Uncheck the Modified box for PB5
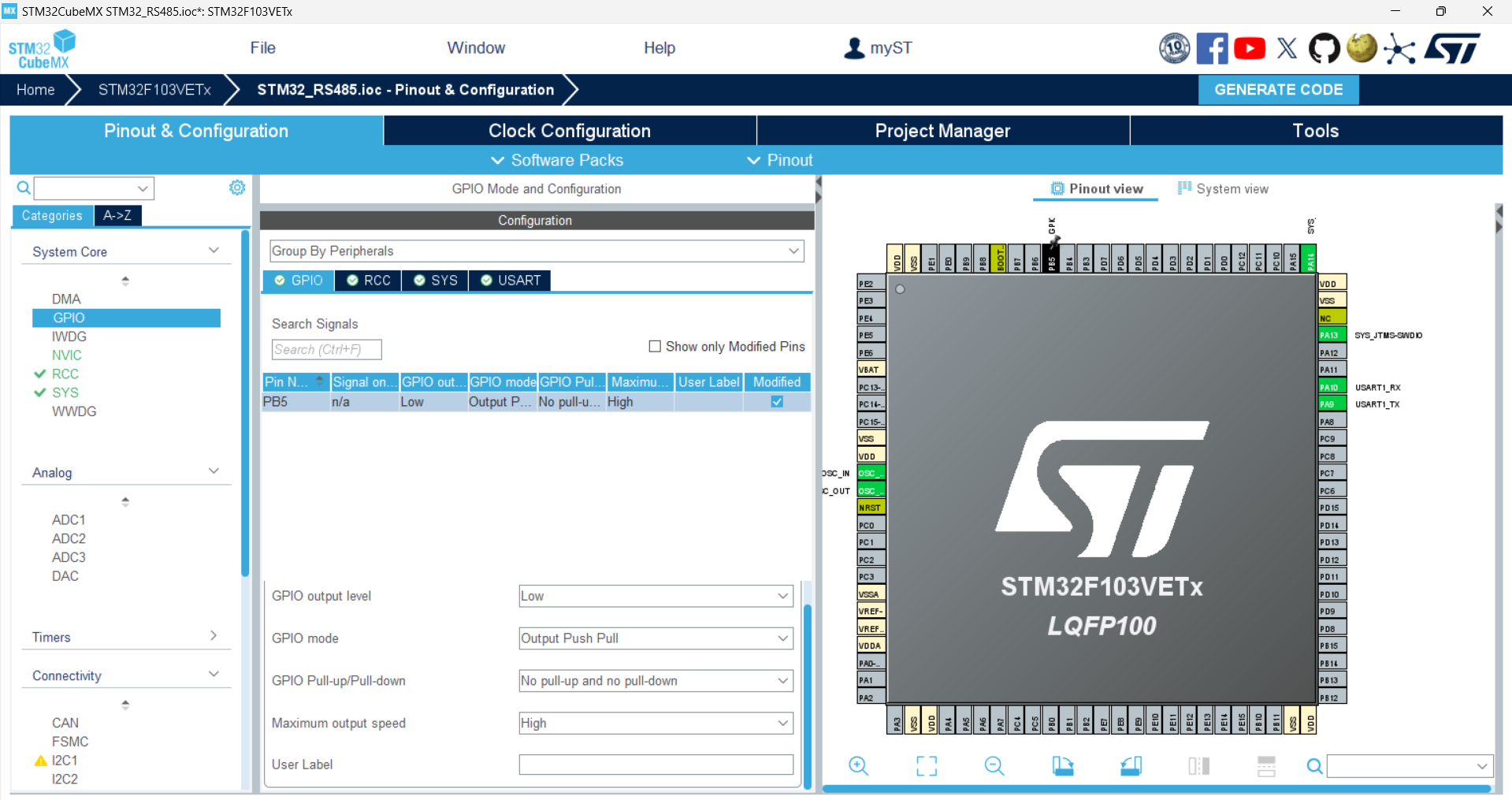Screen dimensions: 1512x800 coord(777,401)
